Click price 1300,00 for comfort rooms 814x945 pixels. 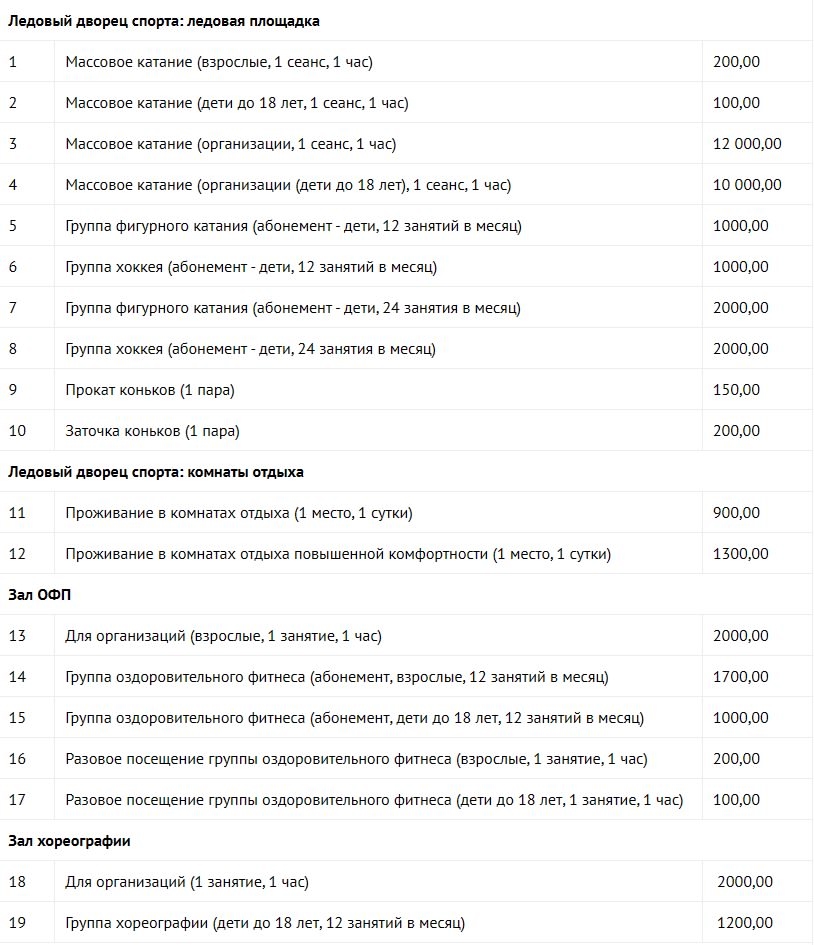click(740, 554)
